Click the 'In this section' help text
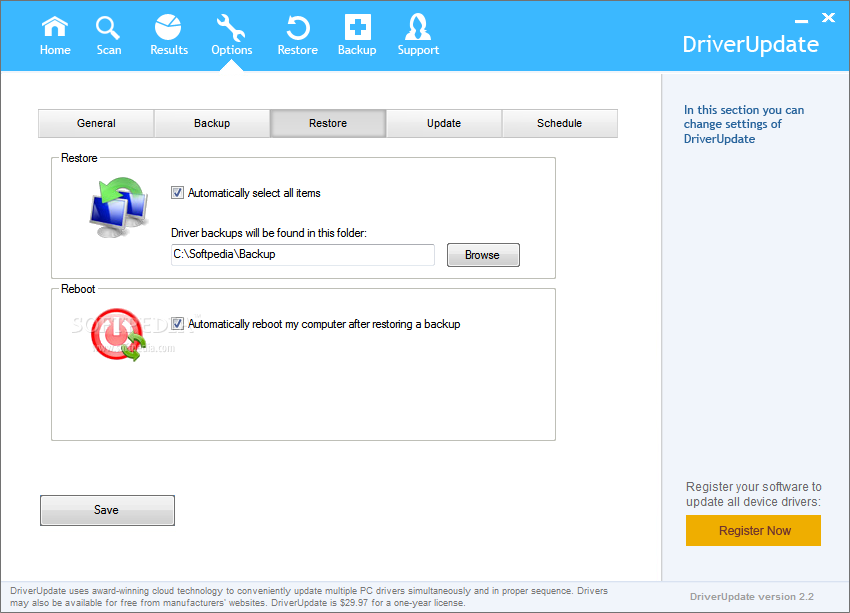850x613 pixels. pos(744,124)
